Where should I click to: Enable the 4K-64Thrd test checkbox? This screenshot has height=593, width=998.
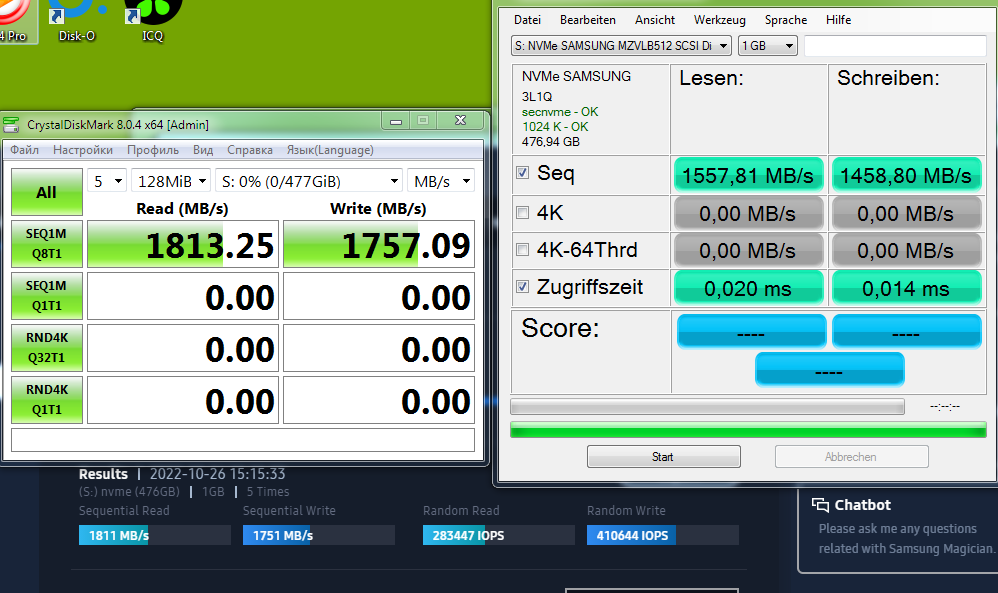coord(523,249)
